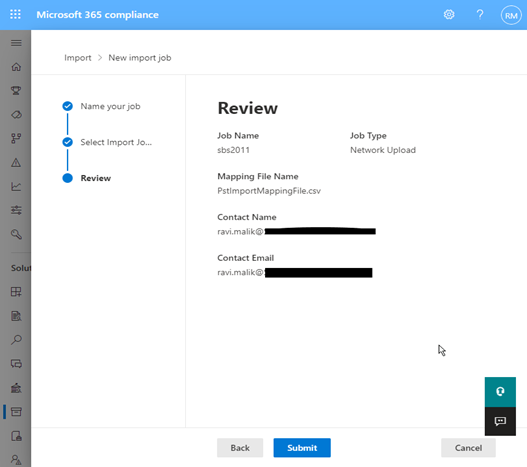Open Catalog grid icon in sidebar
The image size is (527, 467).
16,291
